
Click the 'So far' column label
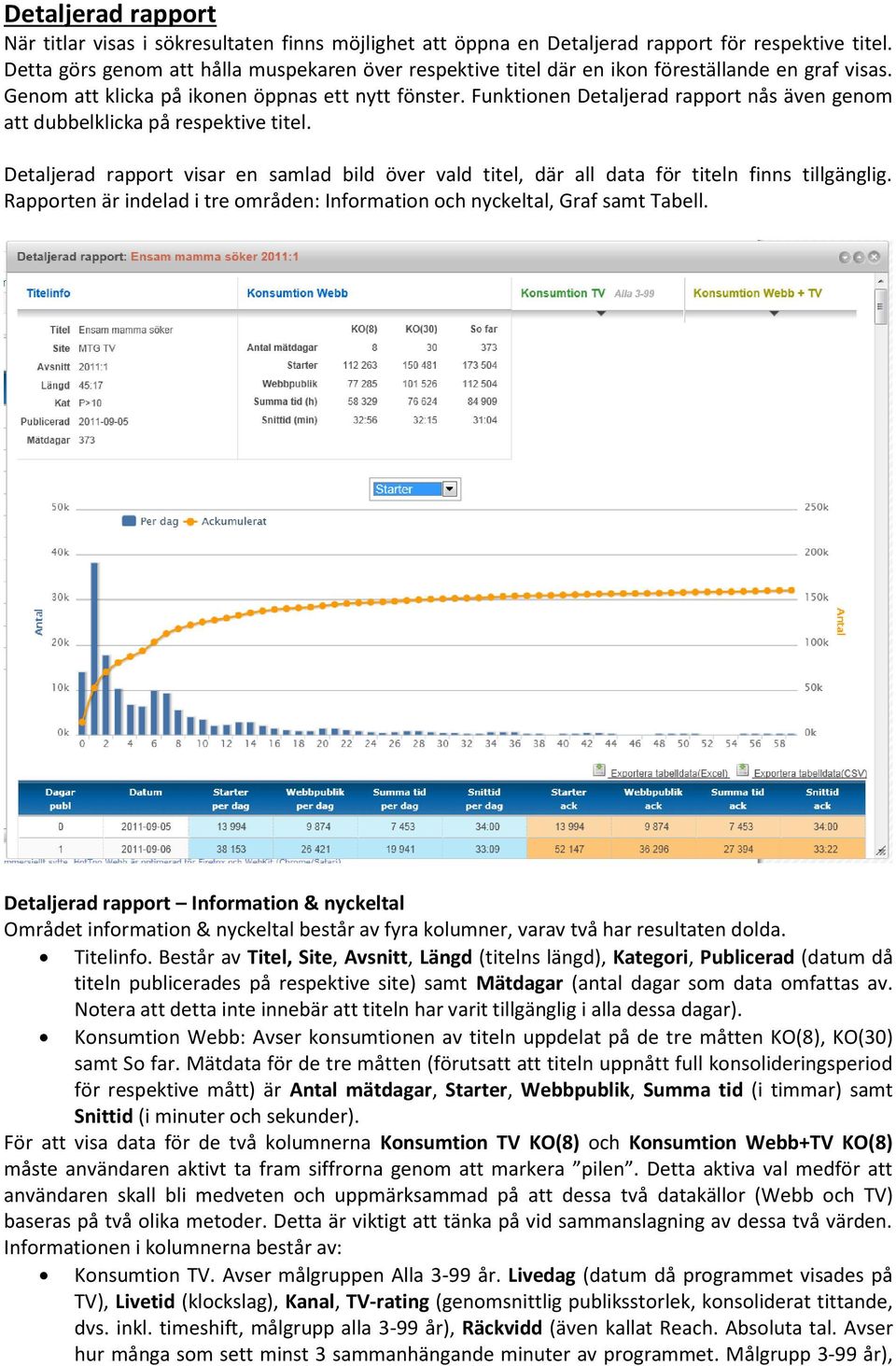(483, 329)
